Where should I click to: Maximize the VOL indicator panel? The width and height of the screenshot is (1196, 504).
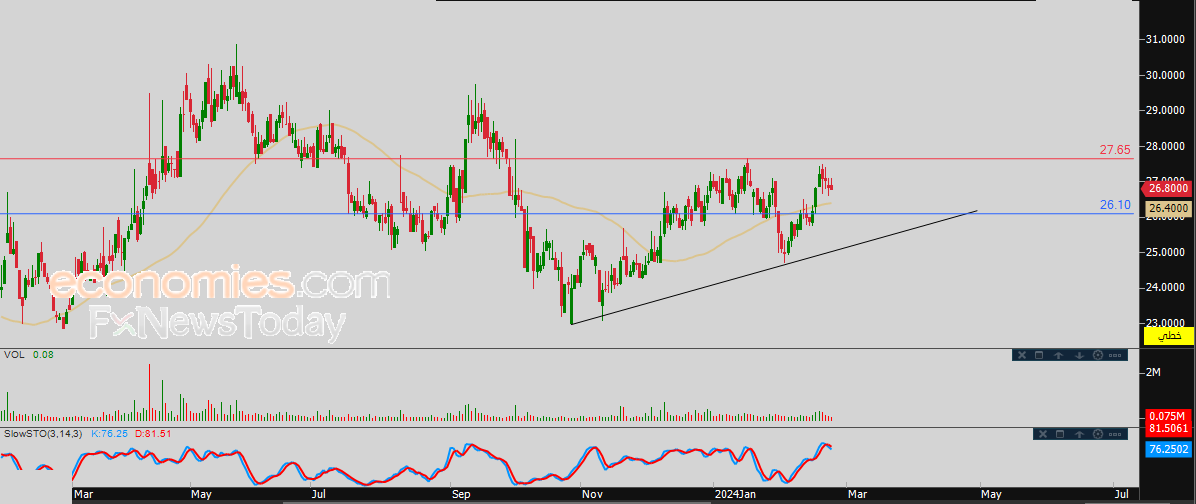click(1039, 355)
